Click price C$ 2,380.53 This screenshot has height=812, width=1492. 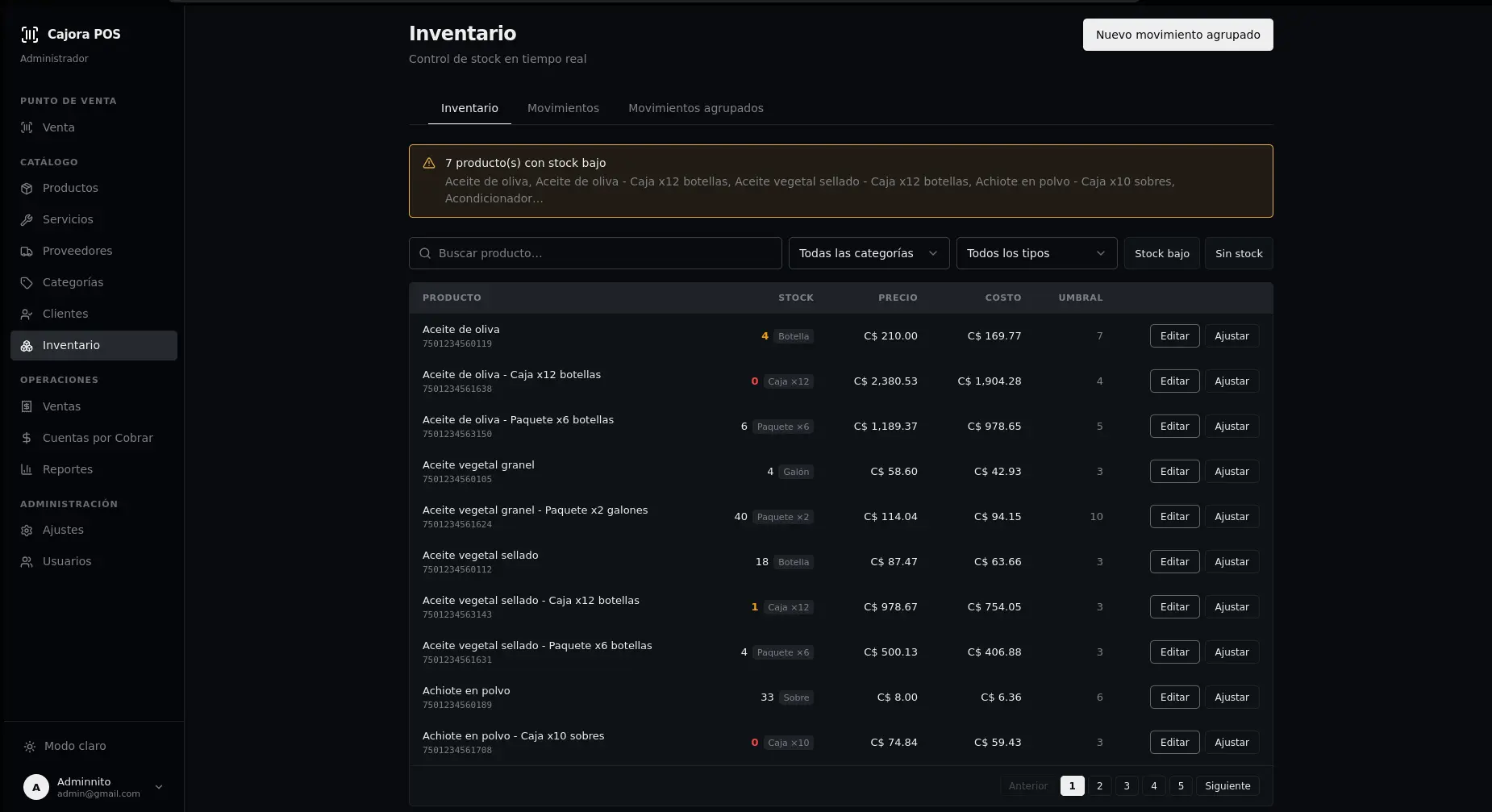click(886, 381)
